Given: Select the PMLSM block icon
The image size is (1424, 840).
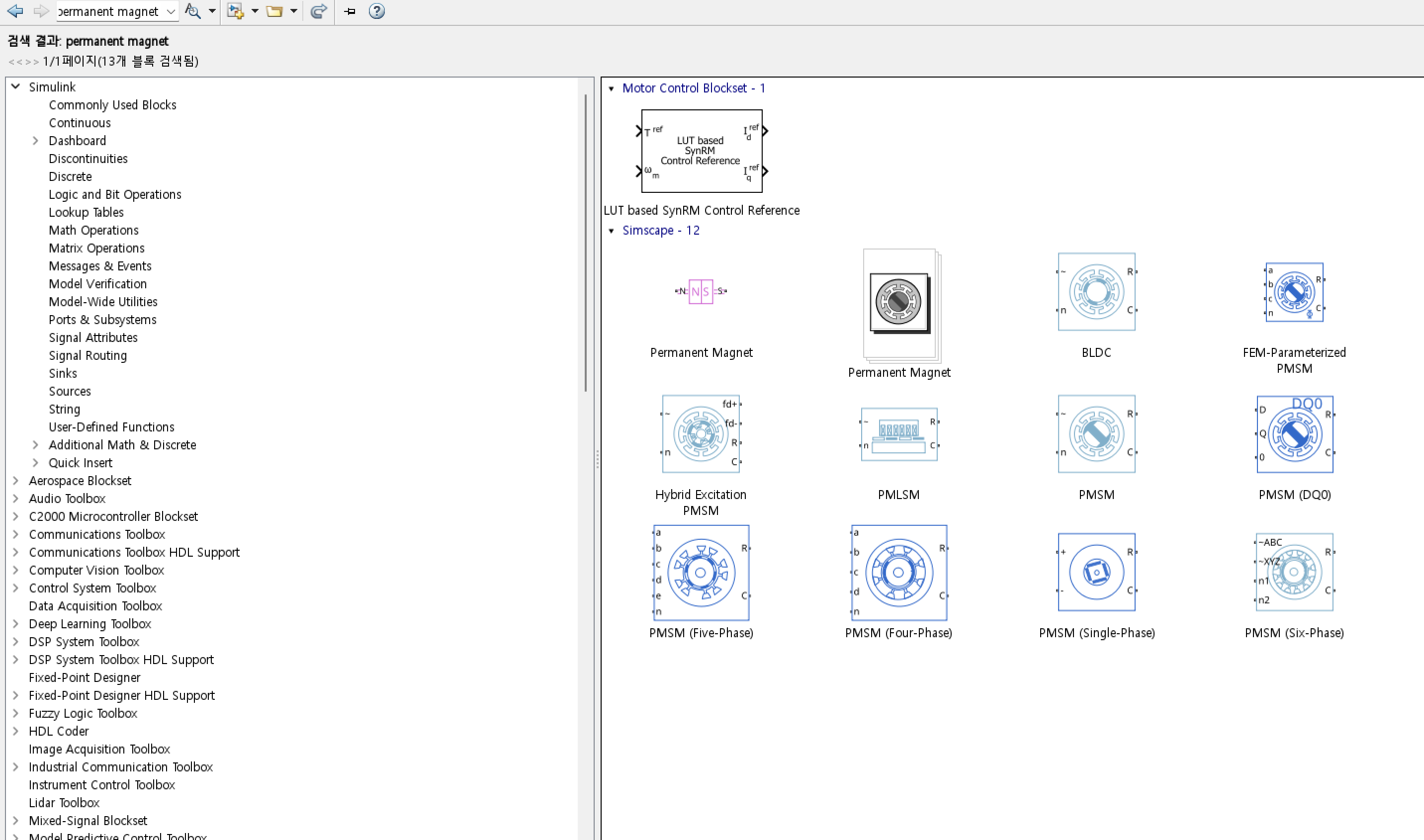Looking at the screenshot, I should point(899,434).
